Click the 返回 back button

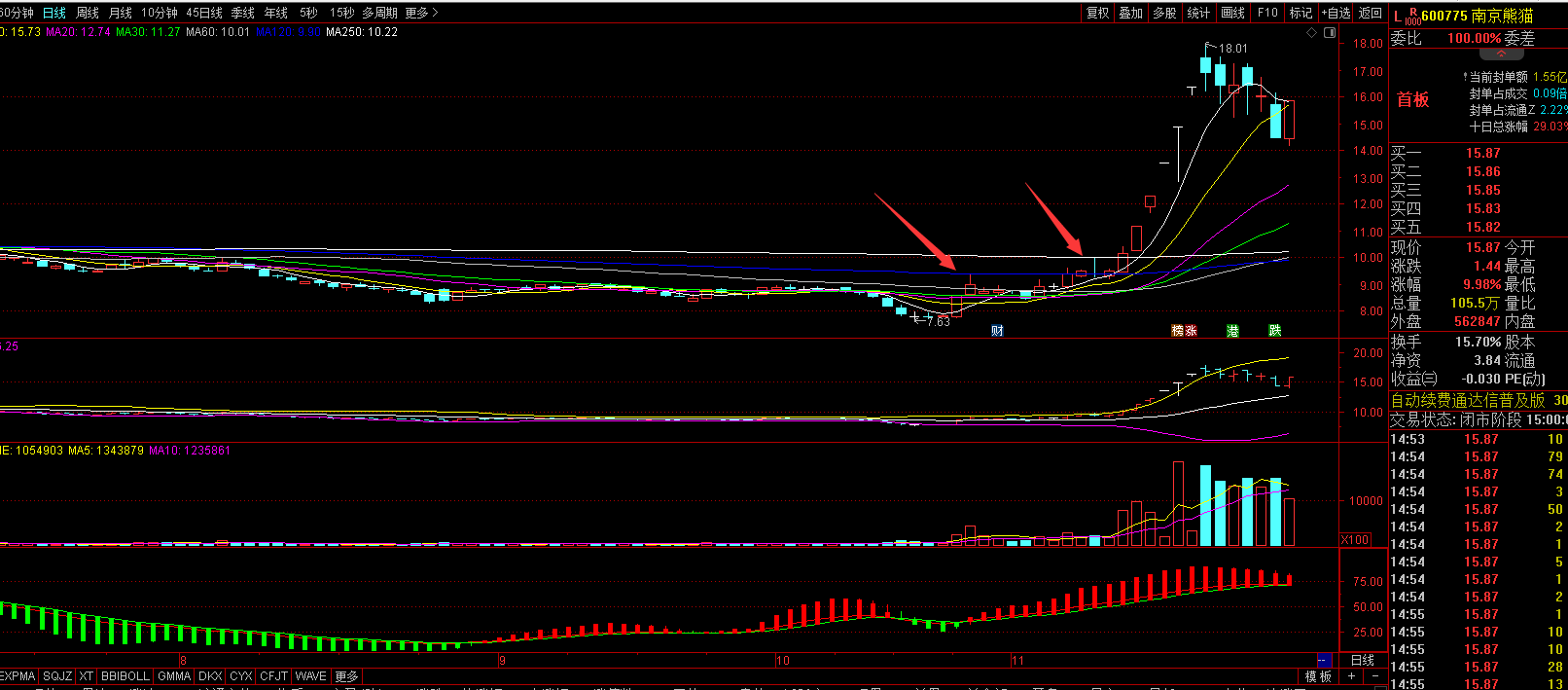1371,13
